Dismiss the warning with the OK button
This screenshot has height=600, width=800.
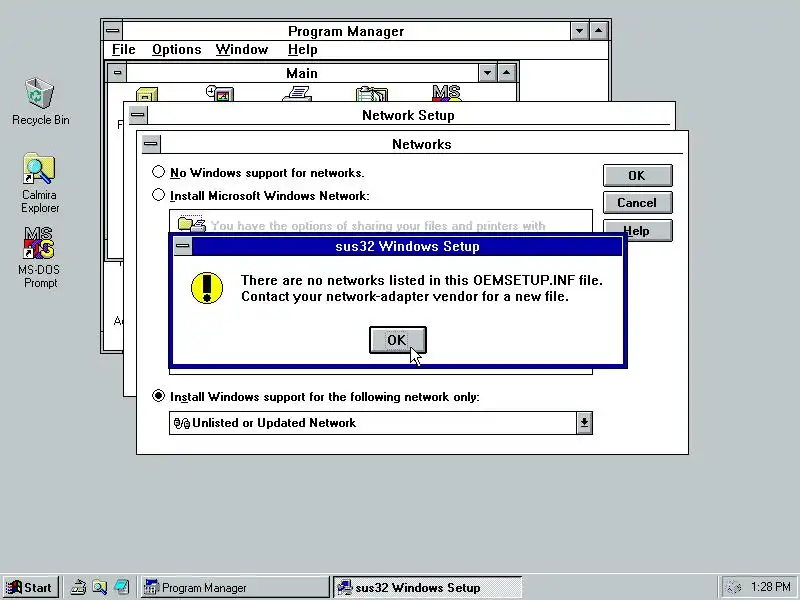tap(397, 340)
